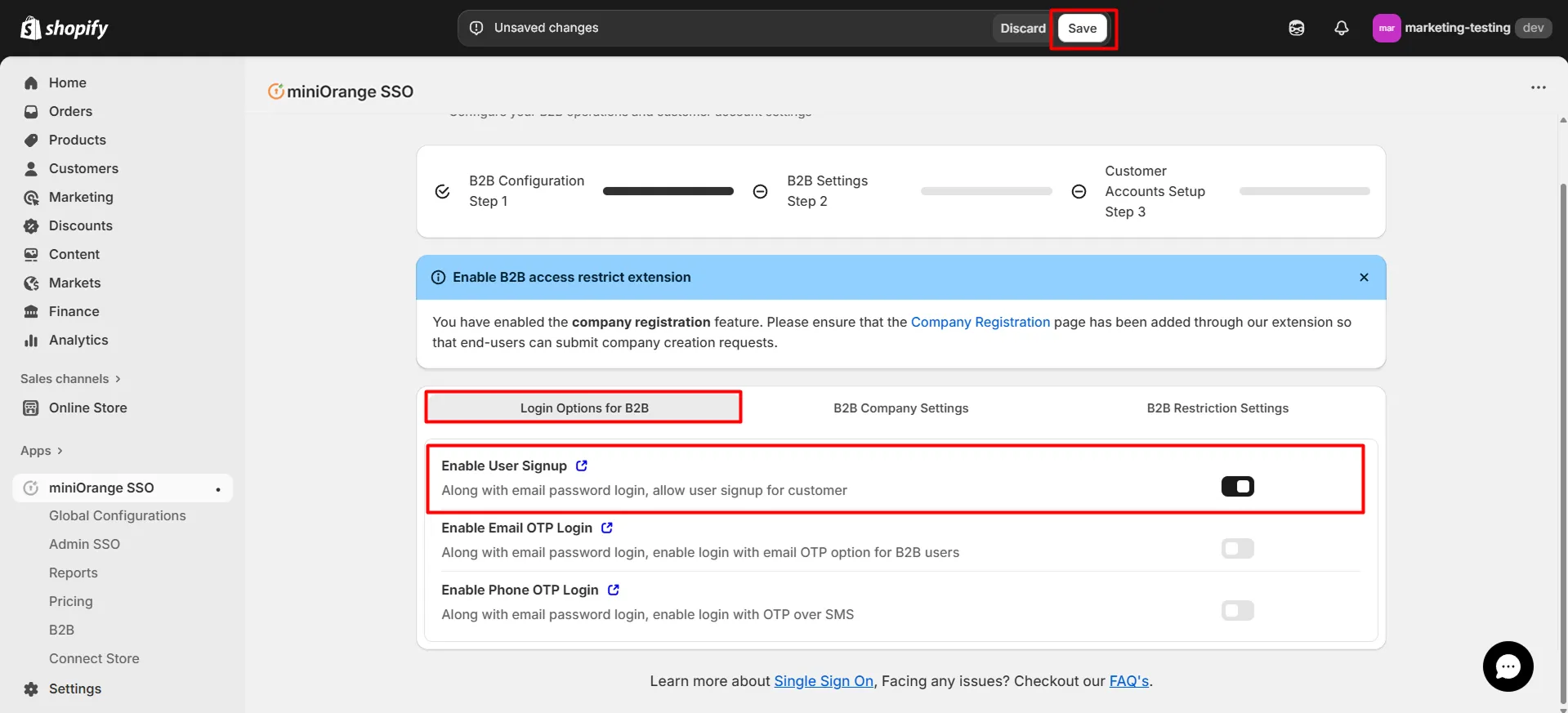Click the info icon in blue banner
This screenshot has width=1568, height=713.
click(438, 278)
